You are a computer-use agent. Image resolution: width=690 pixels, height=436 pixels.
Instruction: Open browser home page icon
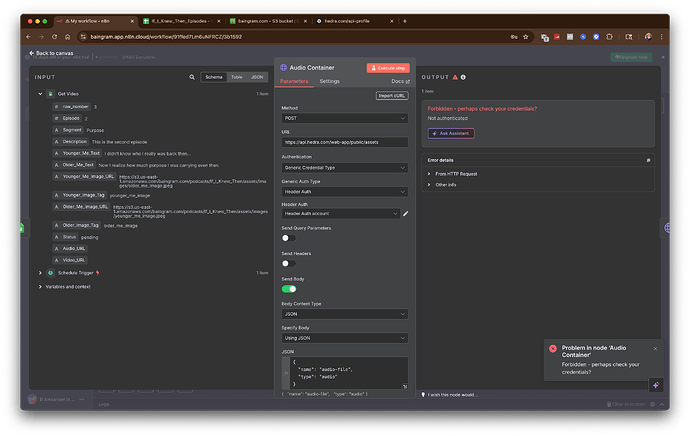(x=67, y=37)
